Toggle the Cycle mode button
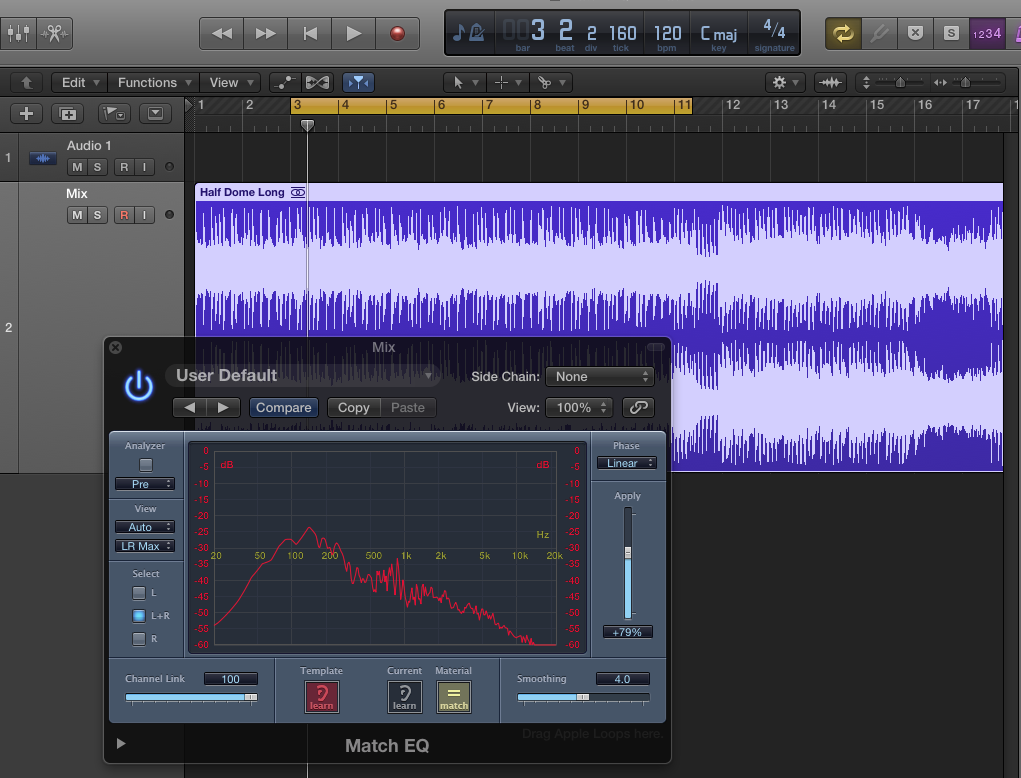Image resolution: width=1021 pixels, height=778 pixels. tap(844, 33)
